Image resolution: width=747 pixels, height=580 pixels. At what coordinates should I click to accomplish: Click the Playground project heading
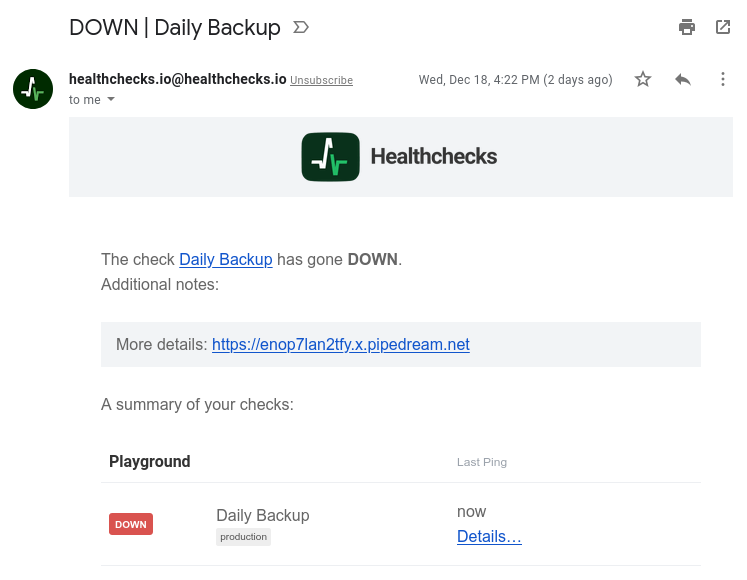(150, 461)
